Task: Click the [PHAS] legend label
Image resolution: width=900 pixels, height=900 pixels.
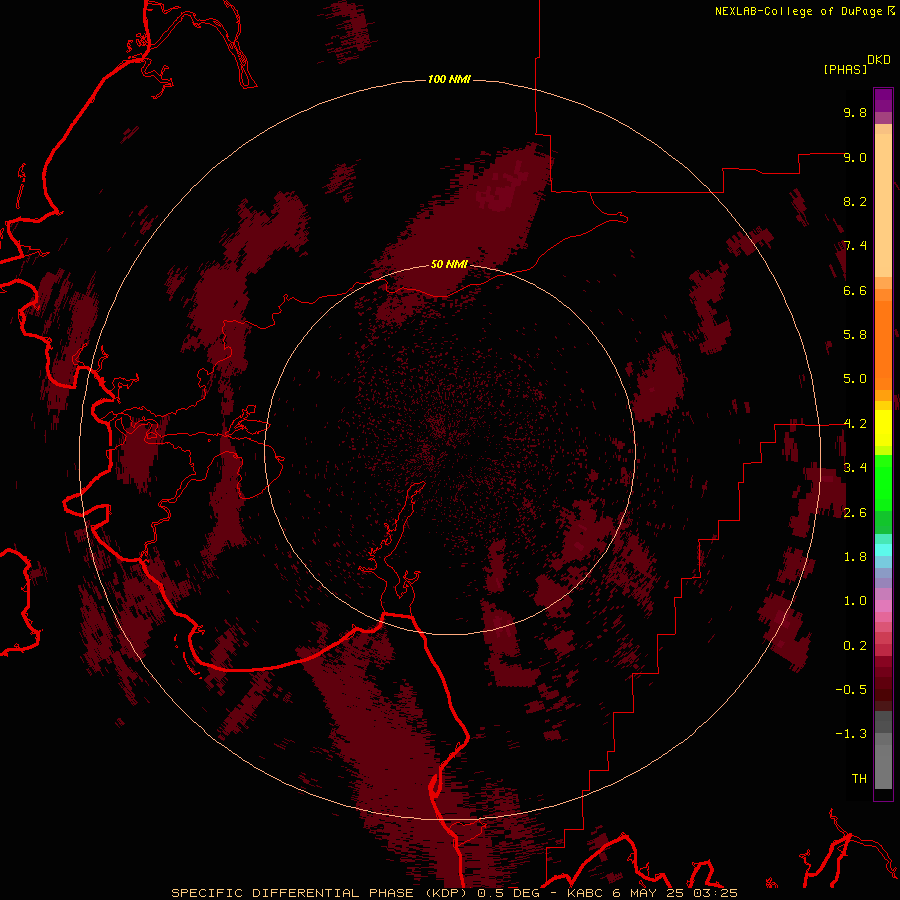Action: 845,69
